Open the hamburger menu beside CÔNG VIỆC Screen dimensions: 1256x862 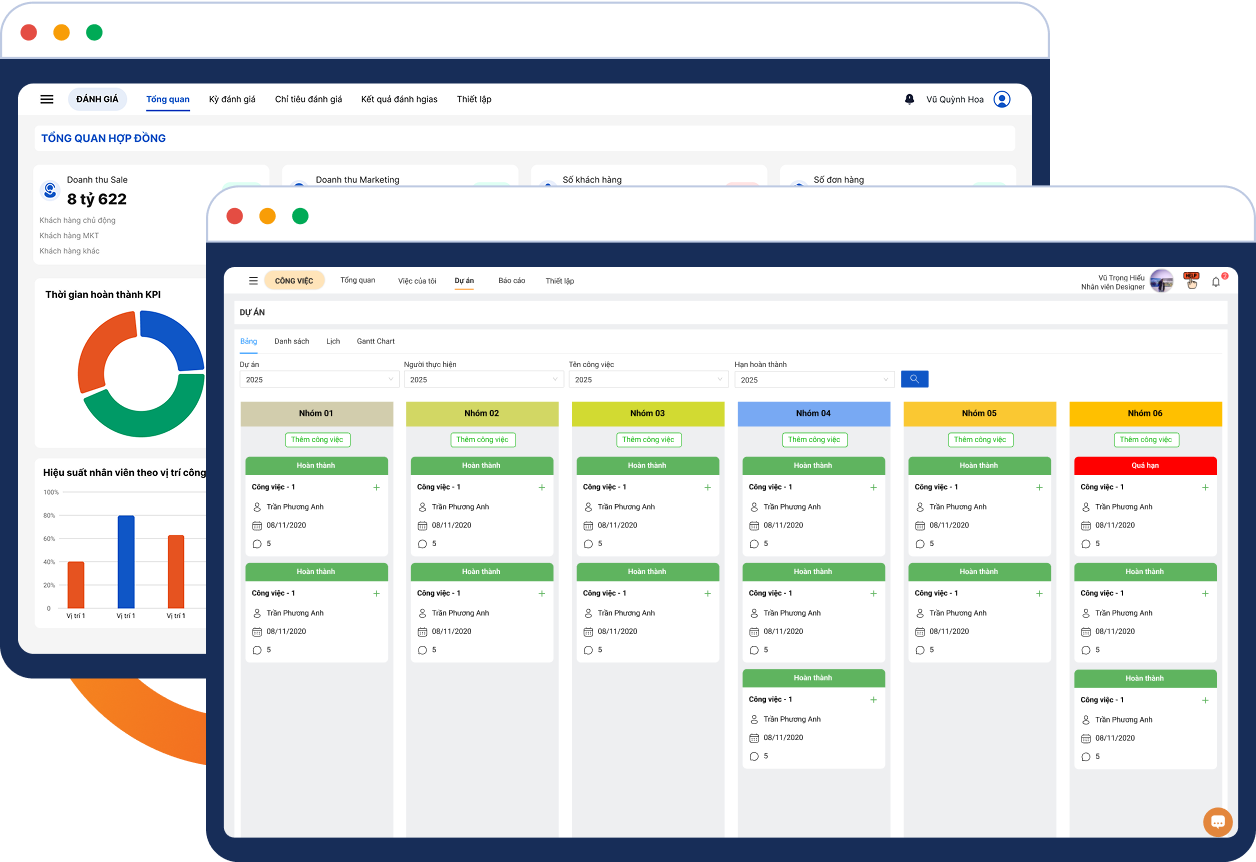coord(253,281)
